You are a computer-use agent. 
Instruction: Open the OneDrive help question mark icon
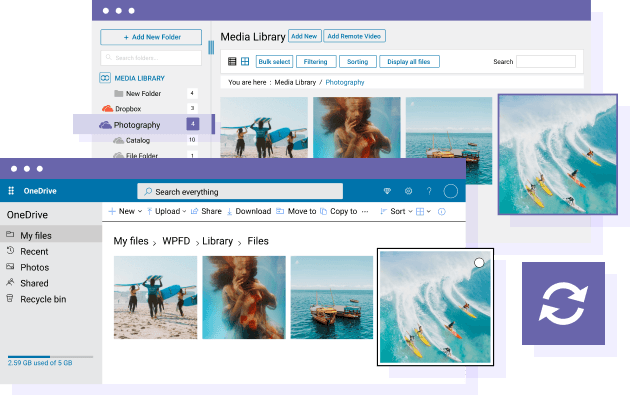429,191
